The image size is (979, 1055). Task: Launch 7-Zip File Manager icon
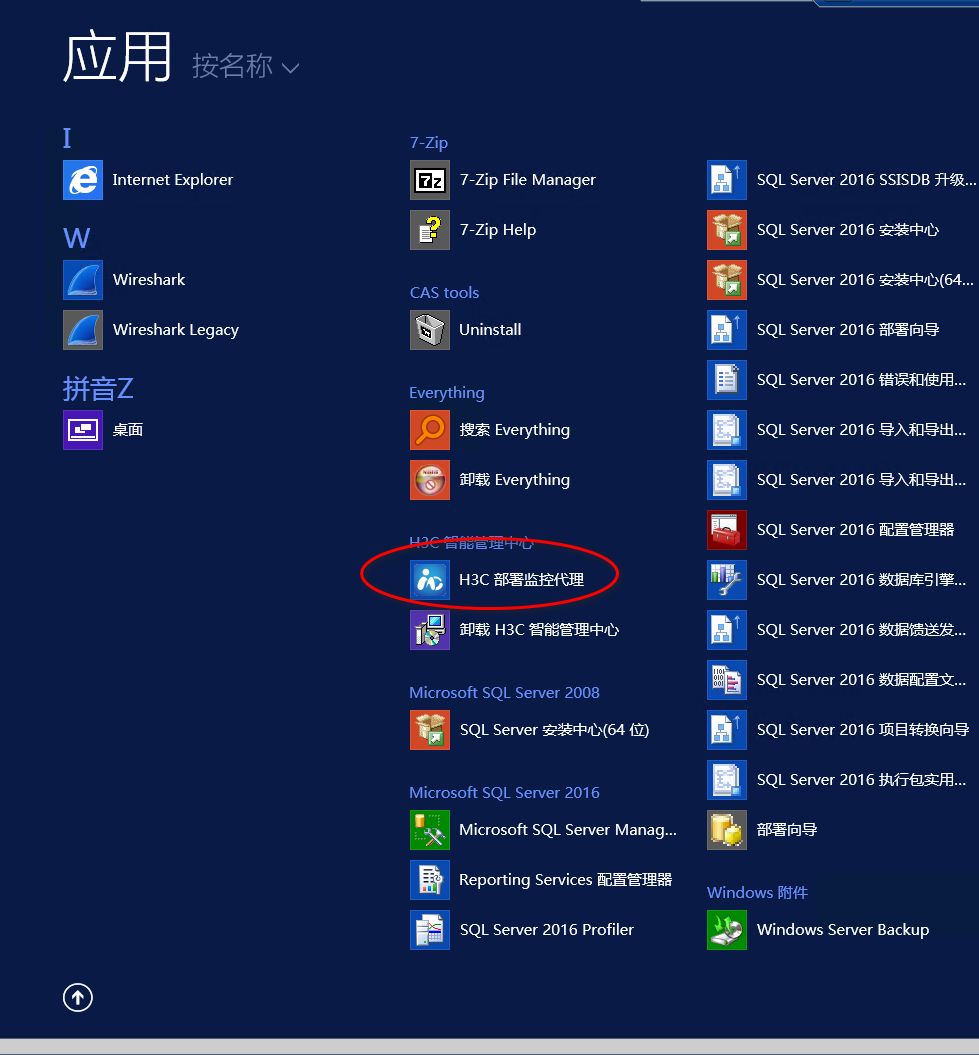[430, 180]
